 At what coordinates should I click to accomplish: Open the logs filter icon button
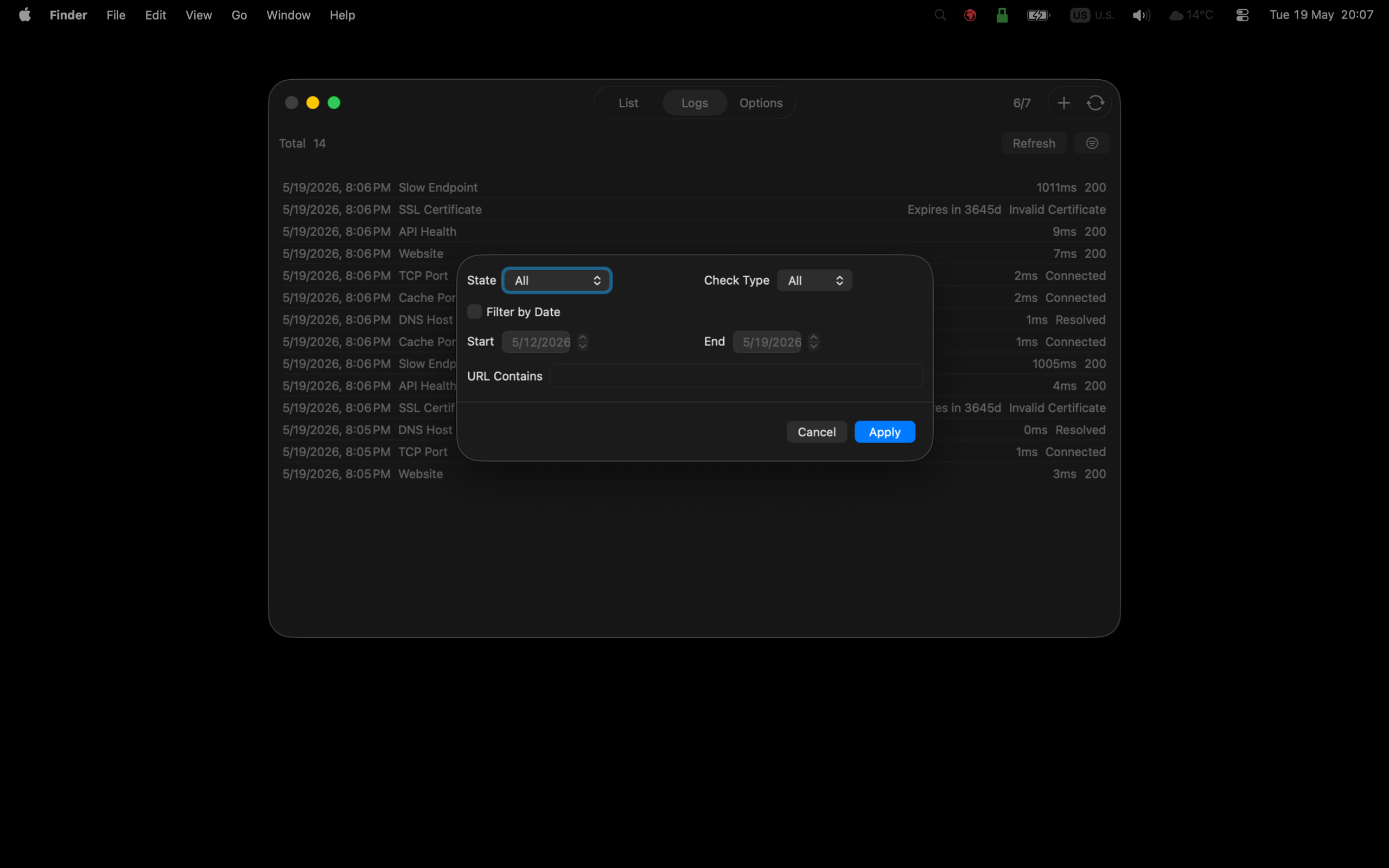pos(1092,143)
